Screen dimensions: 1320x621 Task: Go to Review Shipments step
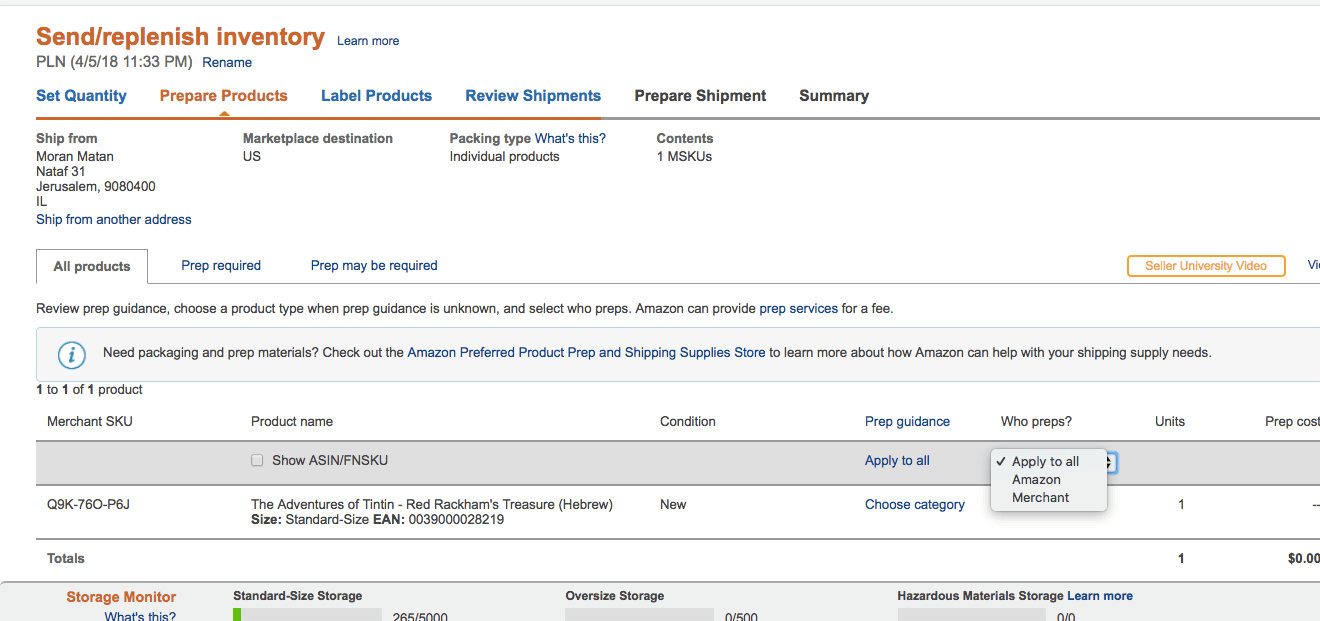click(x=533, y=96)
